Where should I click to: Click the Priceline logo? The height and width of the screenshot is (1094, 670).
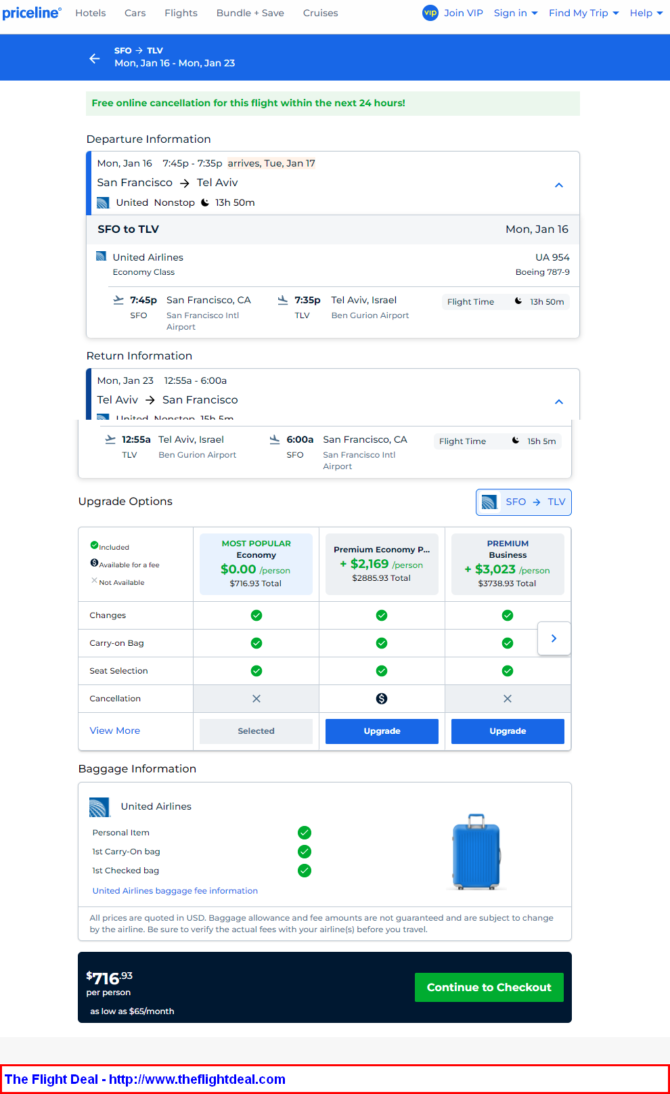[31, 13]
